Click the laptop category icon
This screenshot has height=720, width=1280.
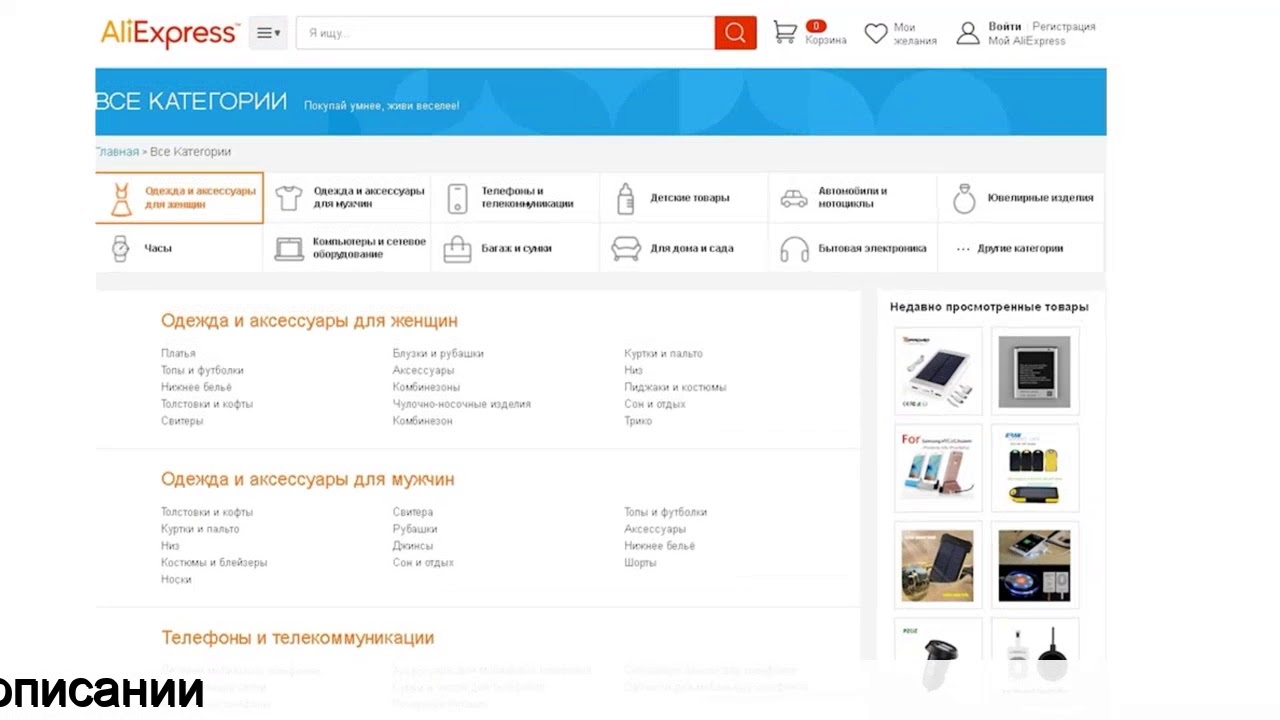(289, 248)
